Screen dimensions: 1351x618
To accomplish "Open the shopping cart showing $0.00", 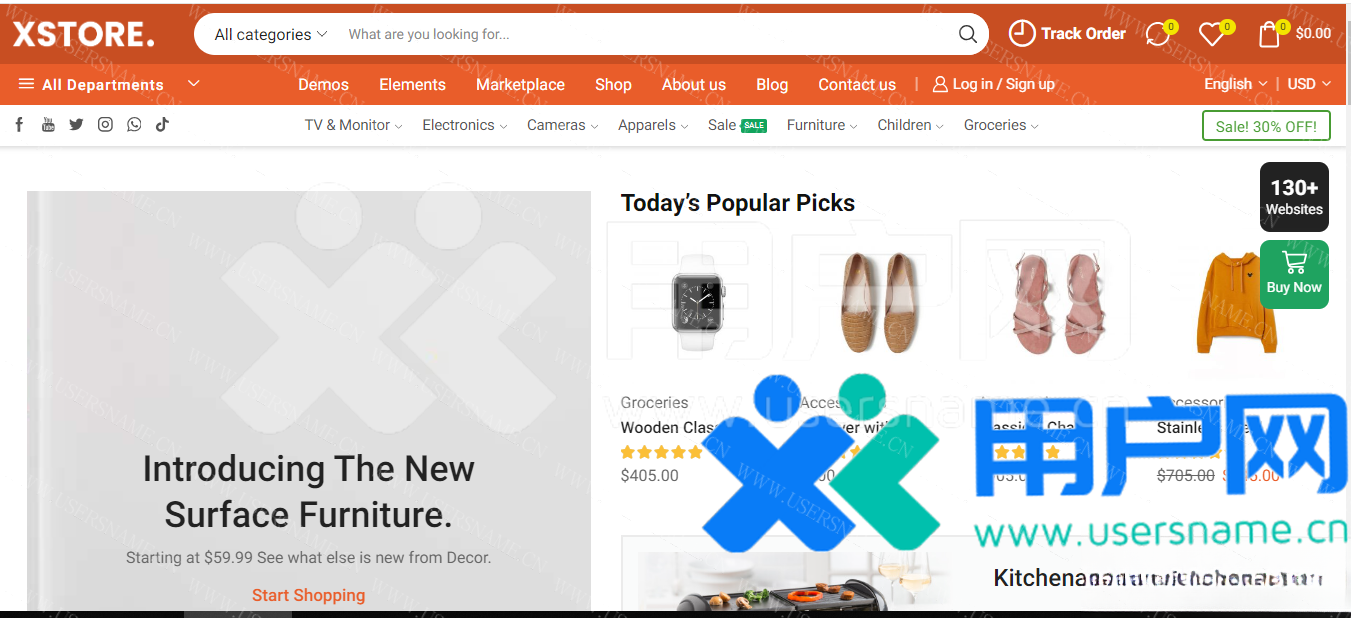I will (x=1295, y=34).
